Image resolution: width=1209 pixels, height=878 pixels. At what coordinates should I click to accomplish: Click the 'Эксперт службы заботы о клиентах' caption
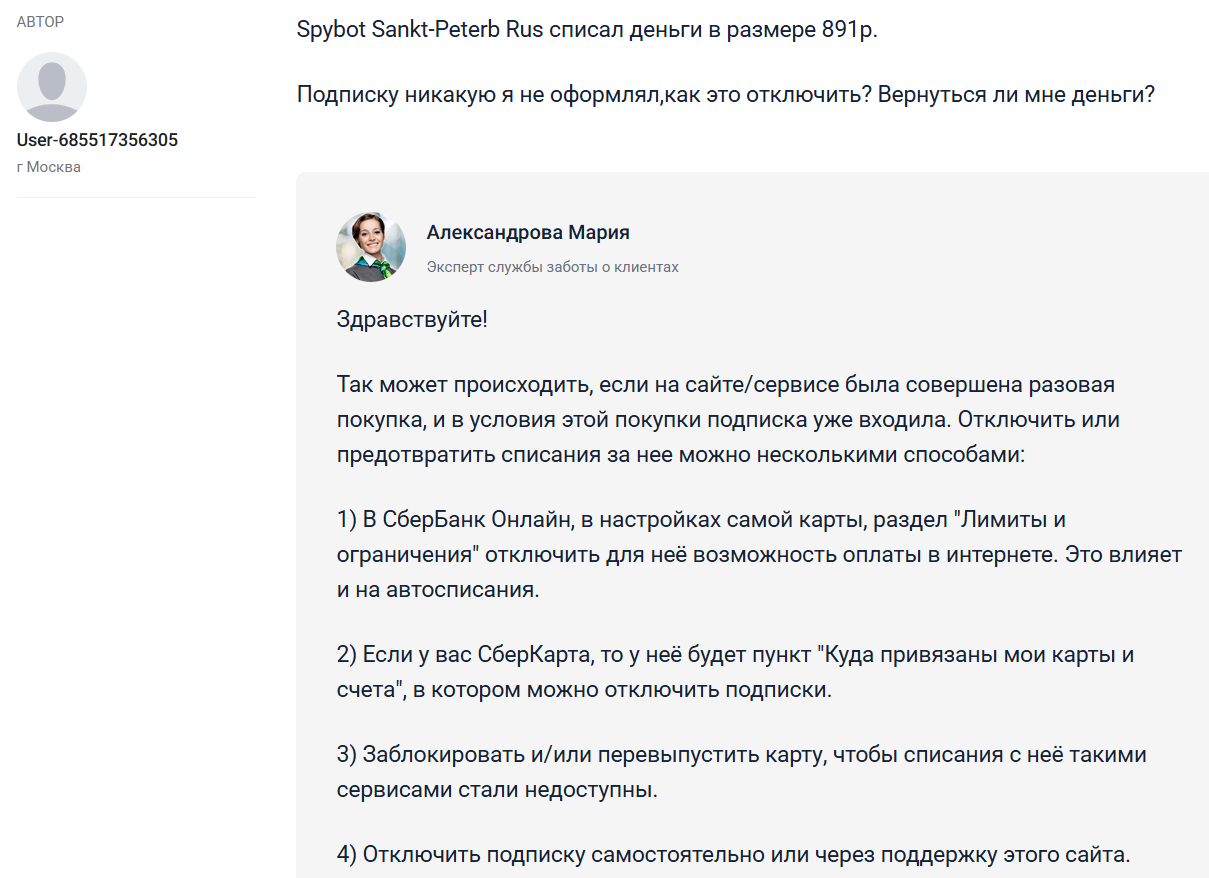552,267
